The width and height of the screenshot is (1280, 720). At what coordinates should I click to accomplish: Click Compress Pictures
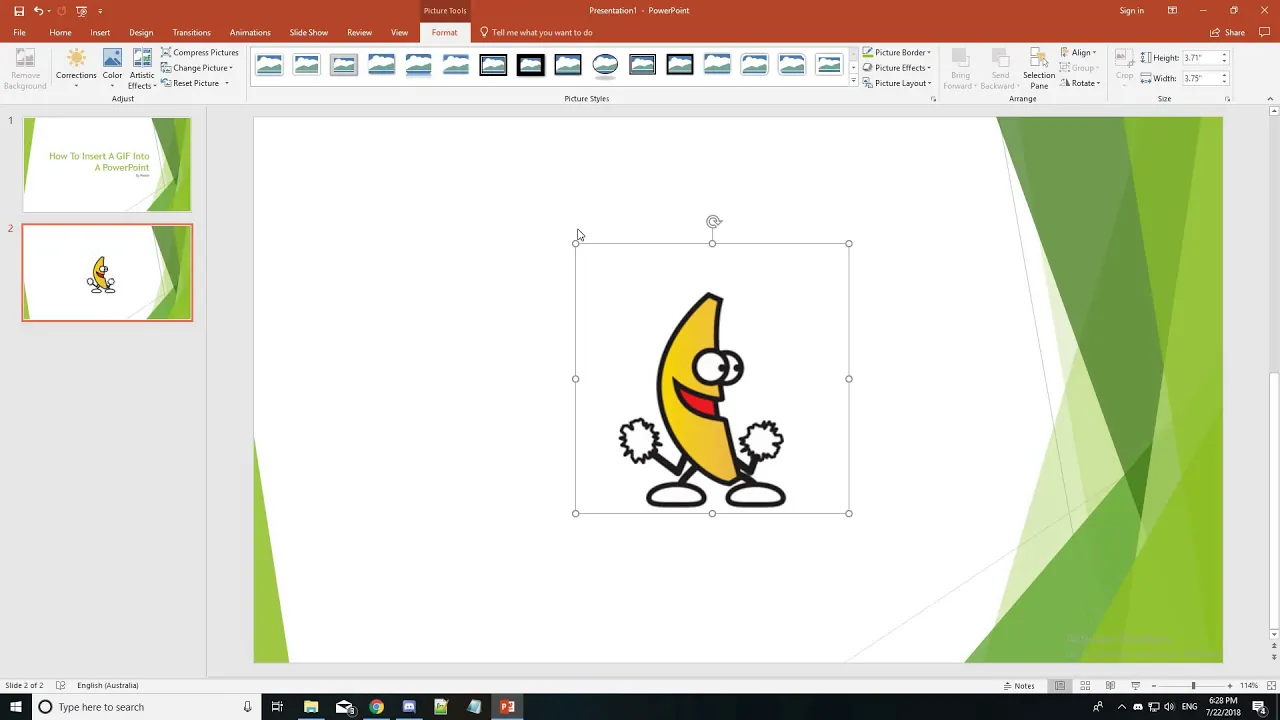[x=200, y=52]
